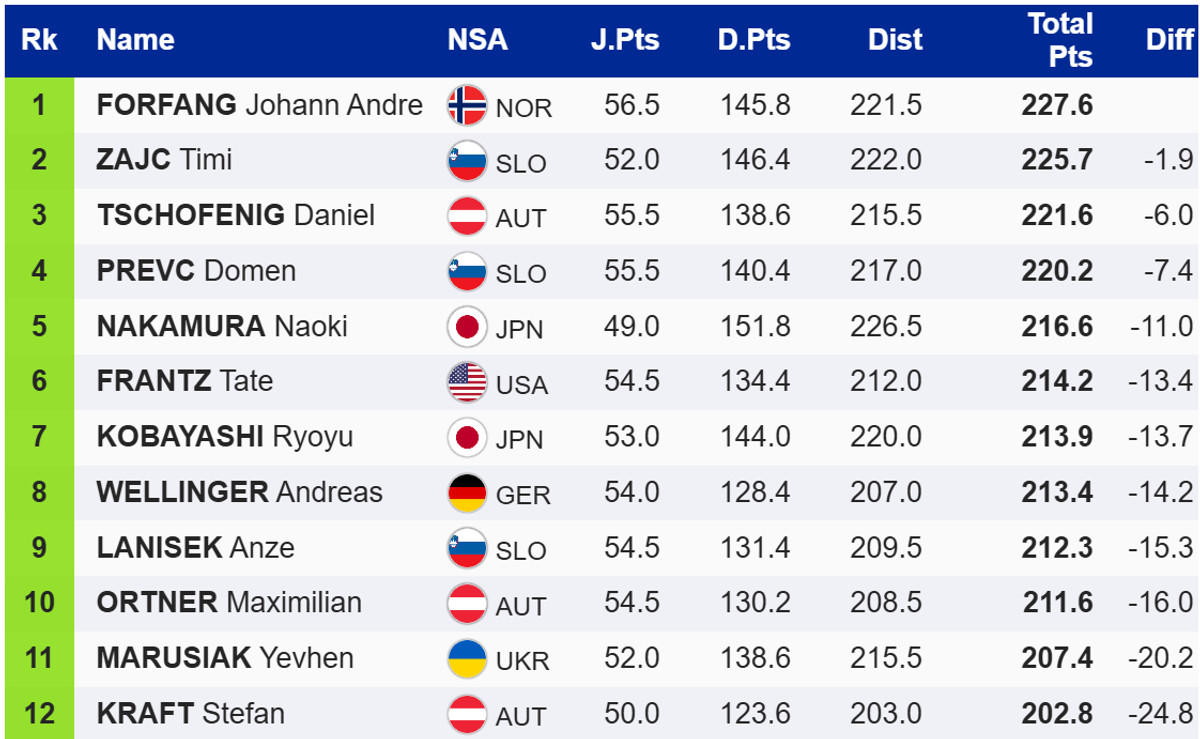Click the Austria flag beside Tschofenig Daniel
This screenshot has width=1200, height=739.
467,216
